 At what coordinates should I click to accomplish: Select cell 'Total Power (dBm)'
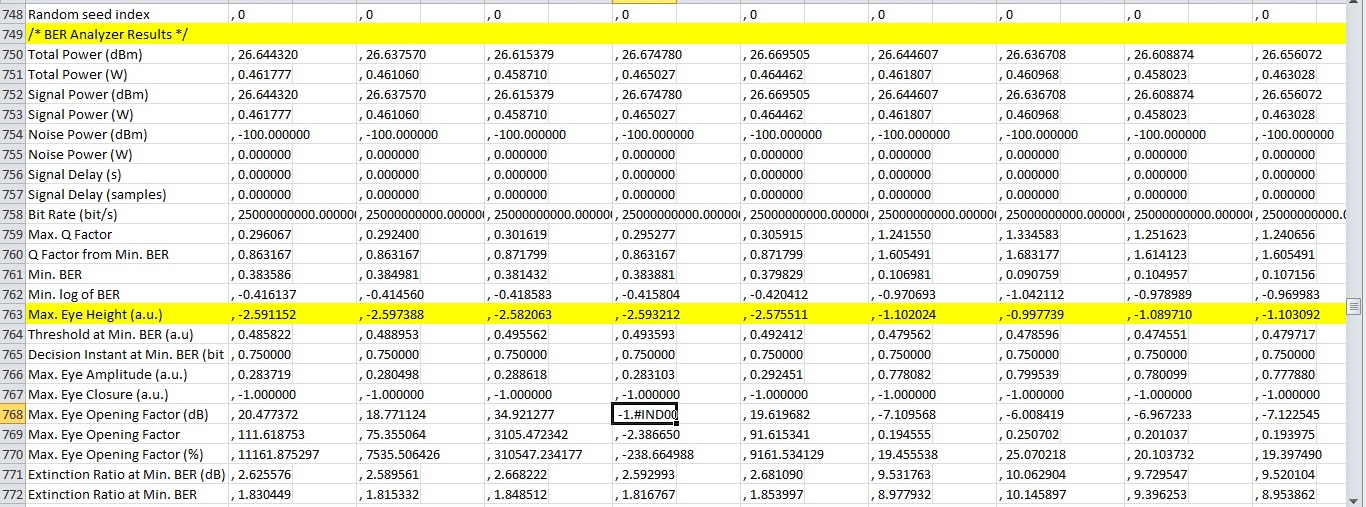tap(128, 55)
